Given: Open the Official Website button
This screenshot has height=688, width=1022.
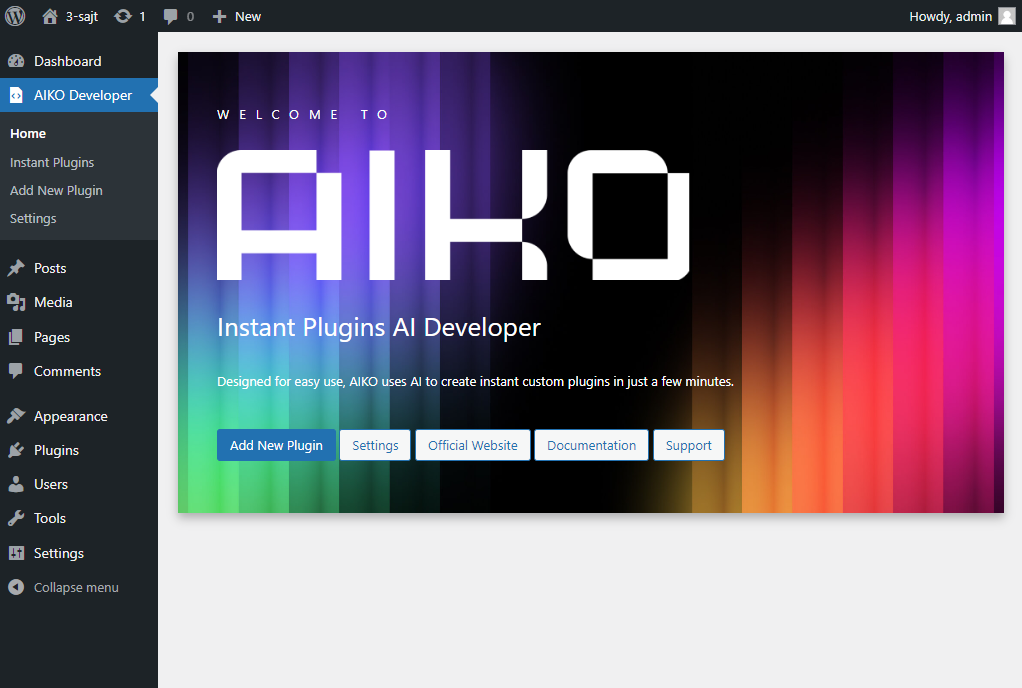Looking at the screenshot, I should click(x=473, y=445).
